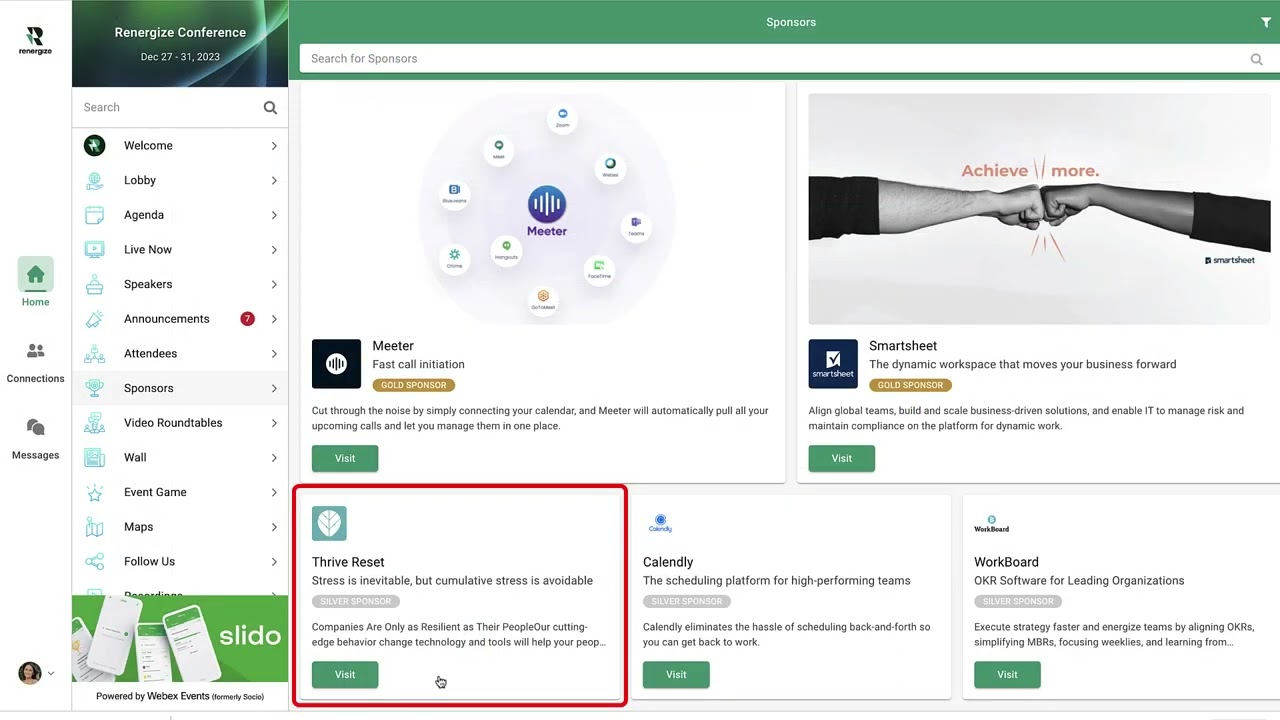The width and height of the screenshot is (1280, 720).
Task: Go to Home in the left rail
Action: click(x=35, y=282)
